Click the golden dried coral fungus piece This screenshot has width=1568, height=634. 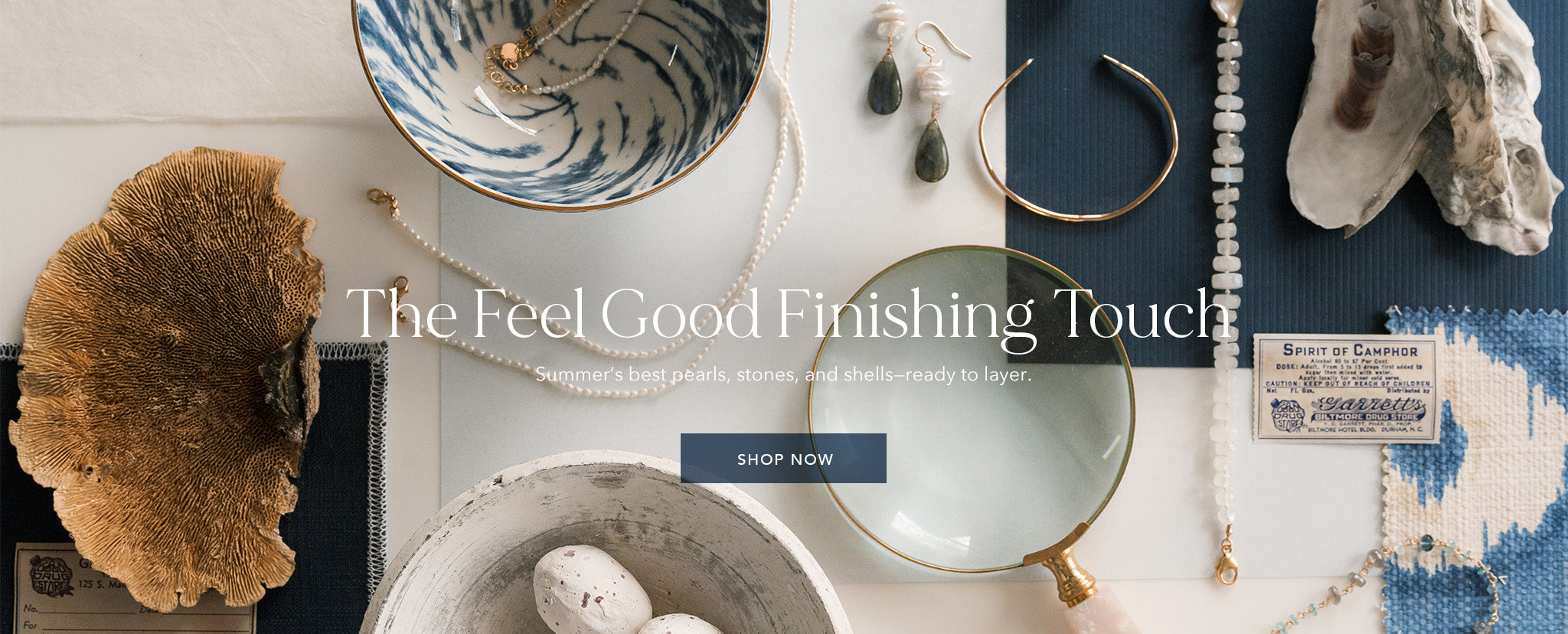[x=167, y=375]
